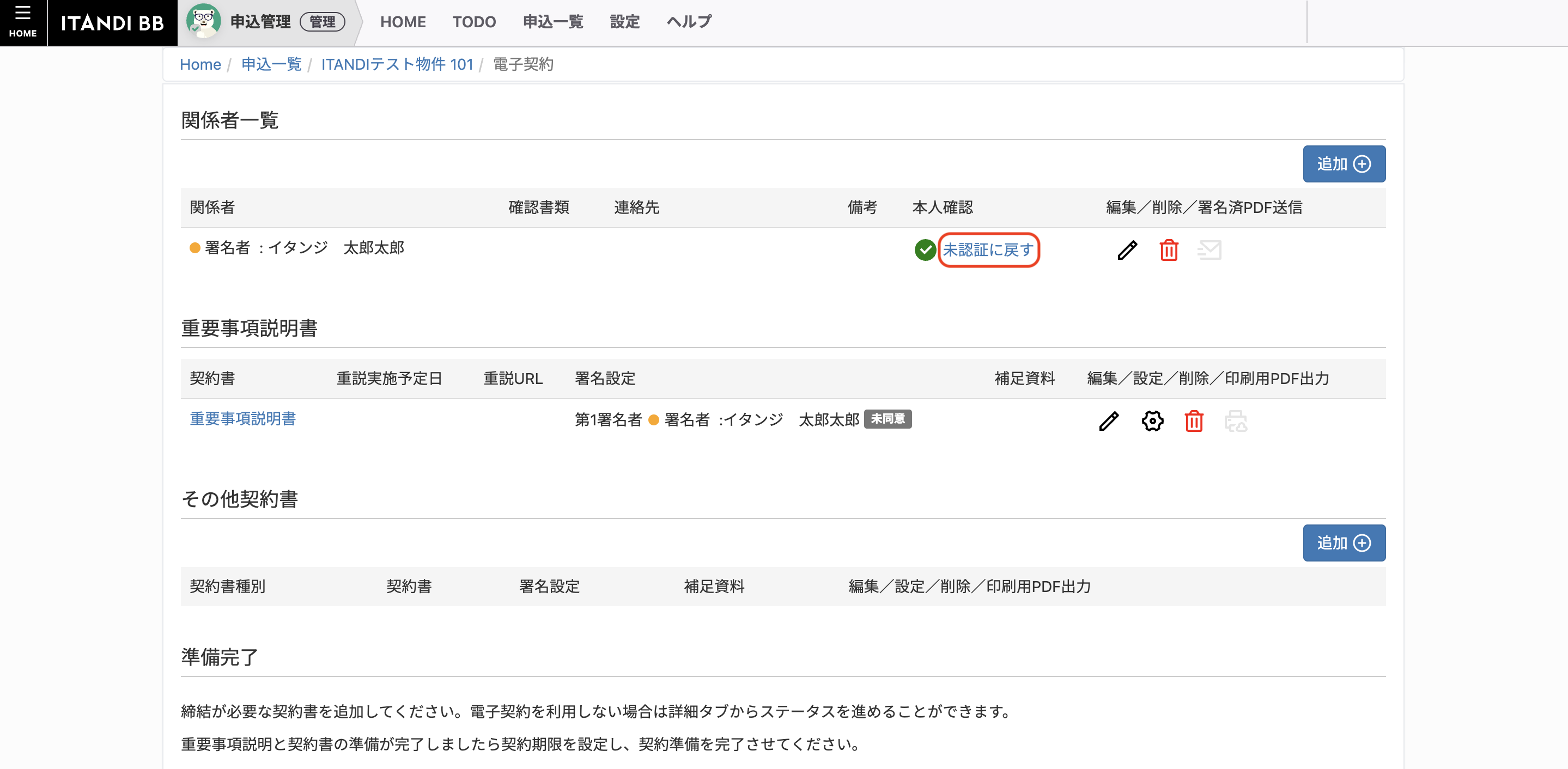Screen dimensions: 1568x769
Task: Click the 備考 column header
Action: coord(862,207)
